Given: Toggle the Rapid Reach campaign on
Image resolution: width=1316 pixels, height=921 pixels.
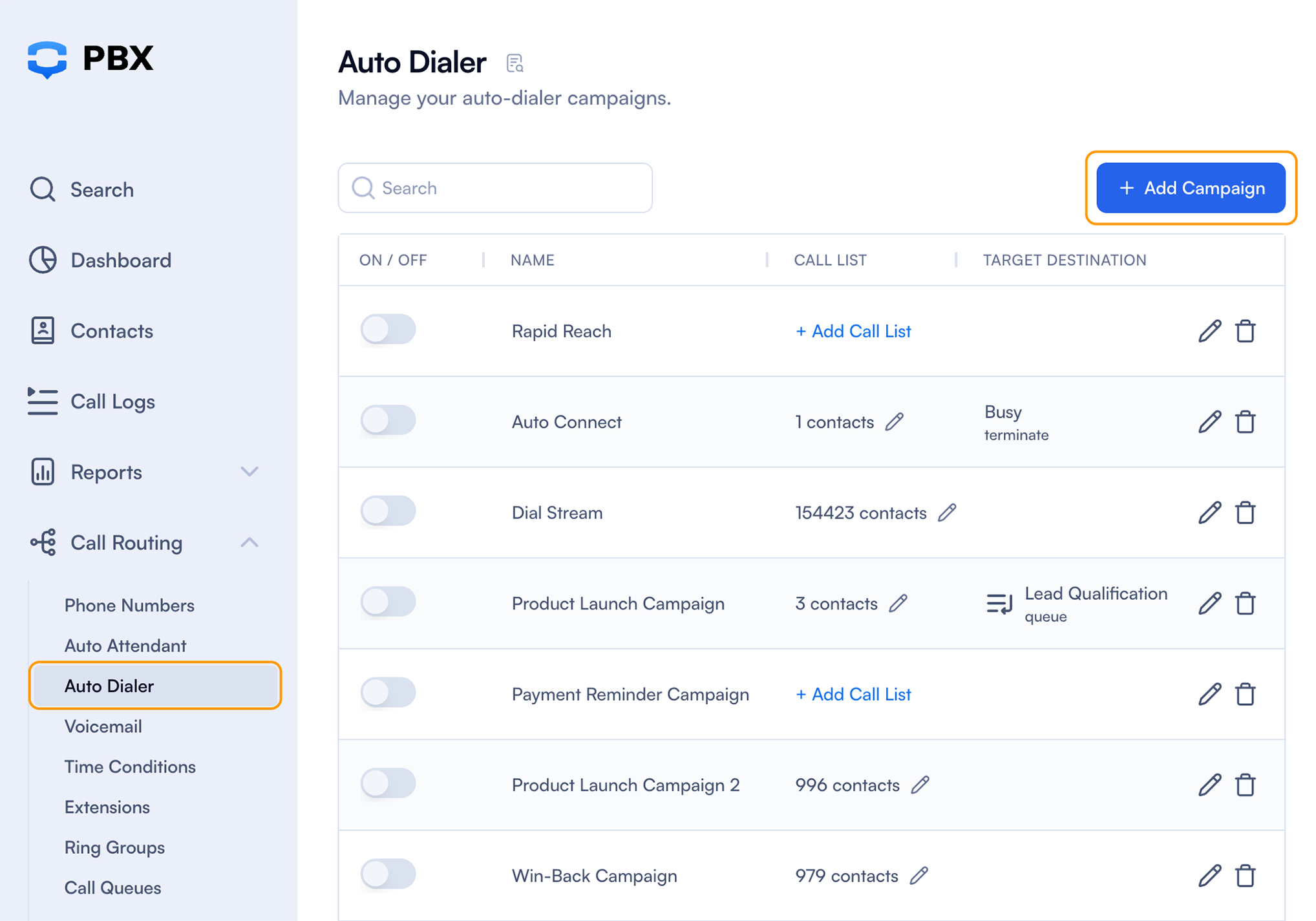Looking at the screenshot, I should coord(388,330).
